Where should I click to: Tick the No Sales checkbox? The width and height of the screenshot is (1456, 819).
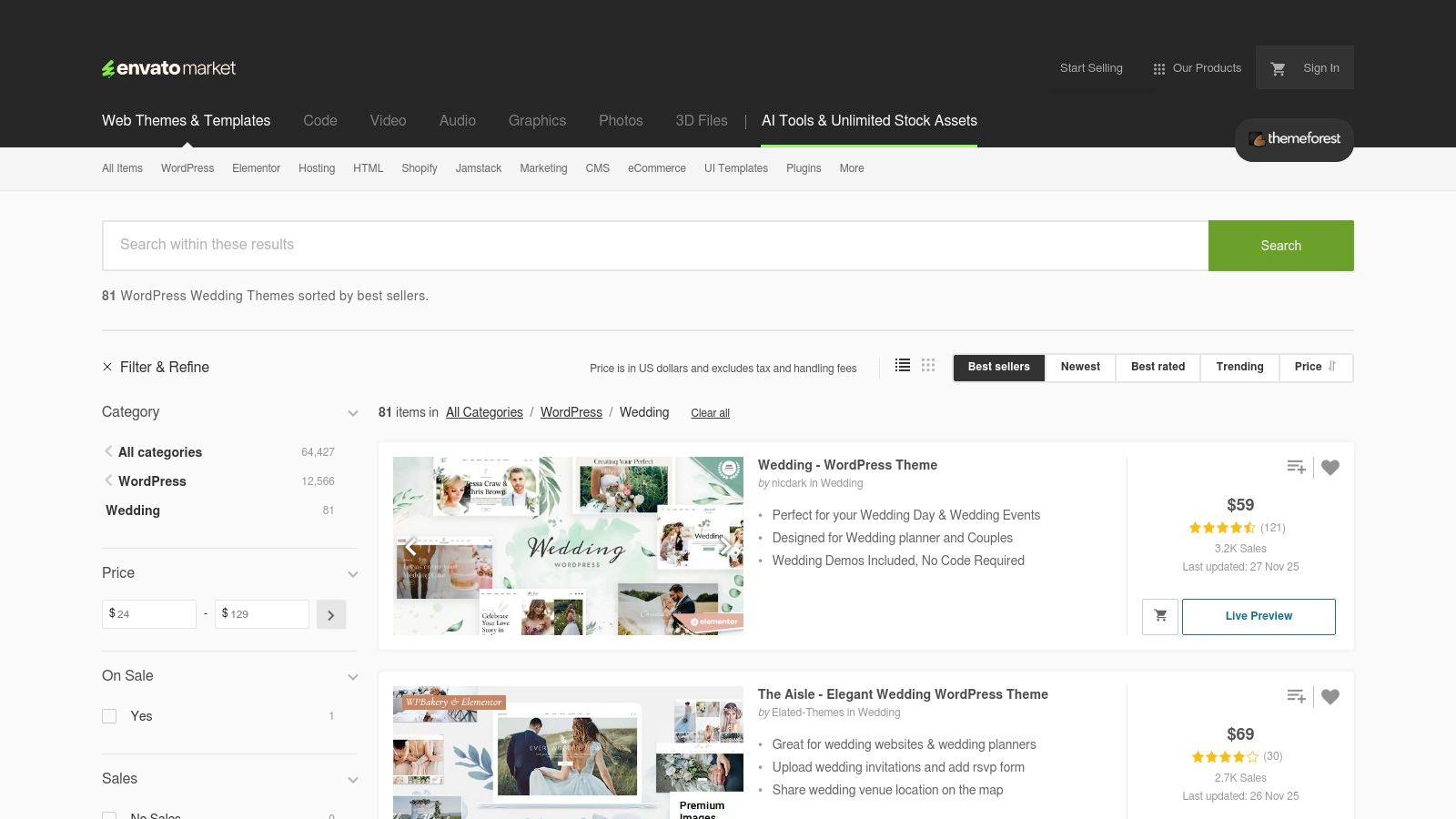[x=109, y=815]
